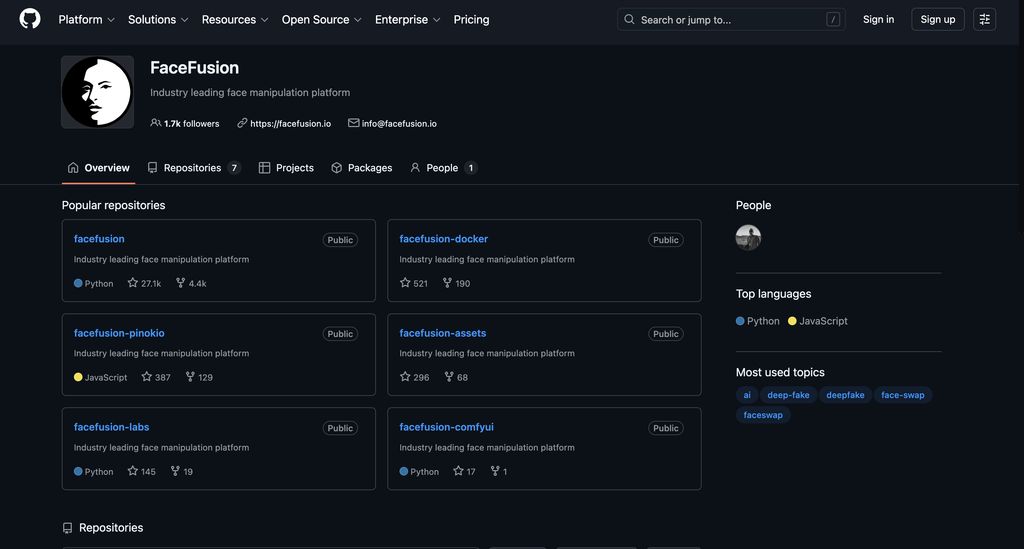The image size is (1024, 549).
Task: Click the followers people icon
Action: (x=155, y=123)
